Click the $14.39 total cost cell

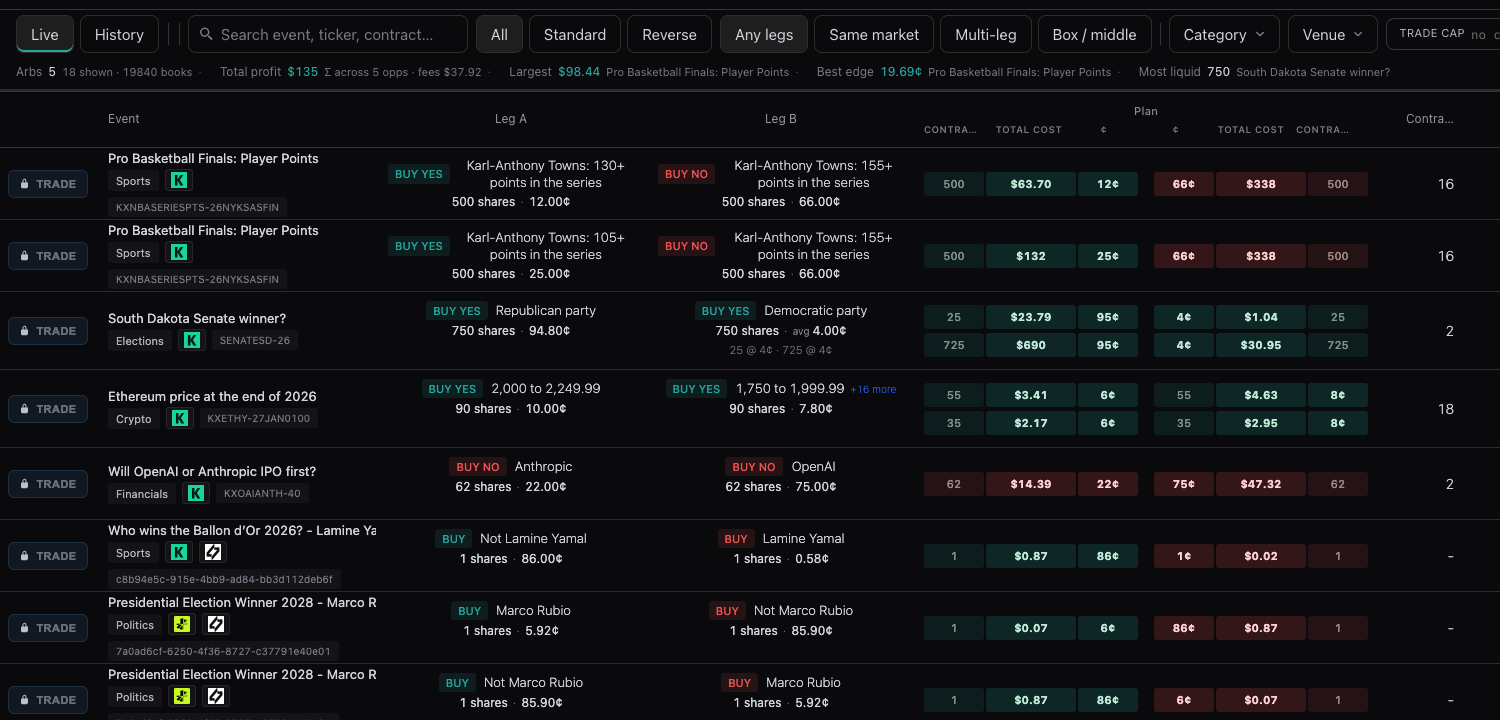(1030, 484)
